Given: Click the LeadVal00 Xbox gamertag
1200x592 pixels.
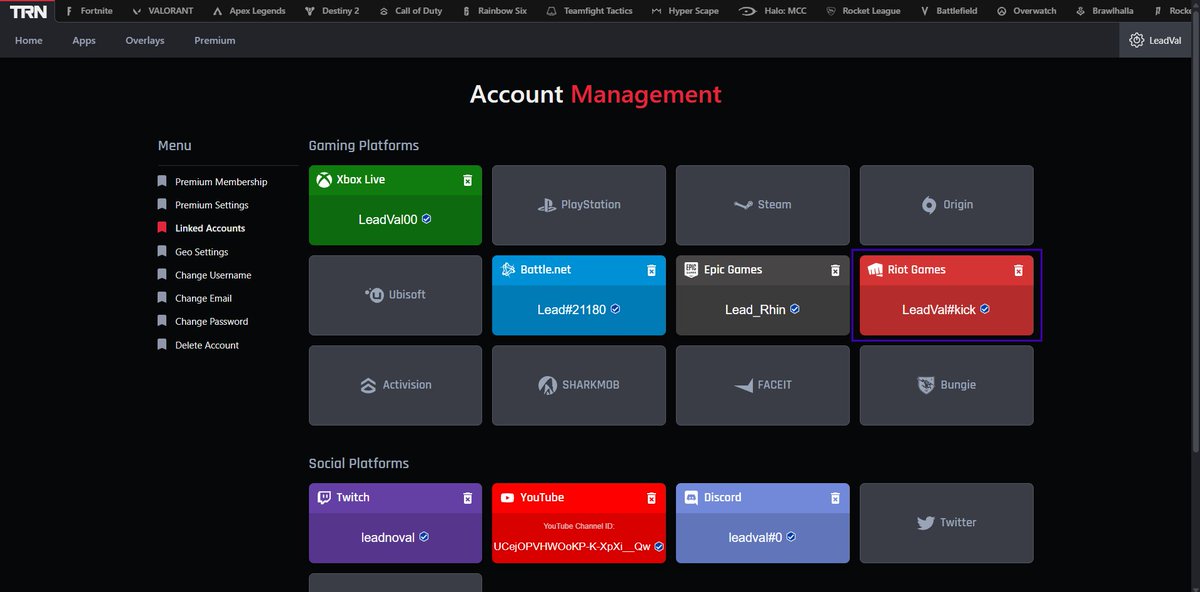Looking at the screenshot, I should coord(388,219).
